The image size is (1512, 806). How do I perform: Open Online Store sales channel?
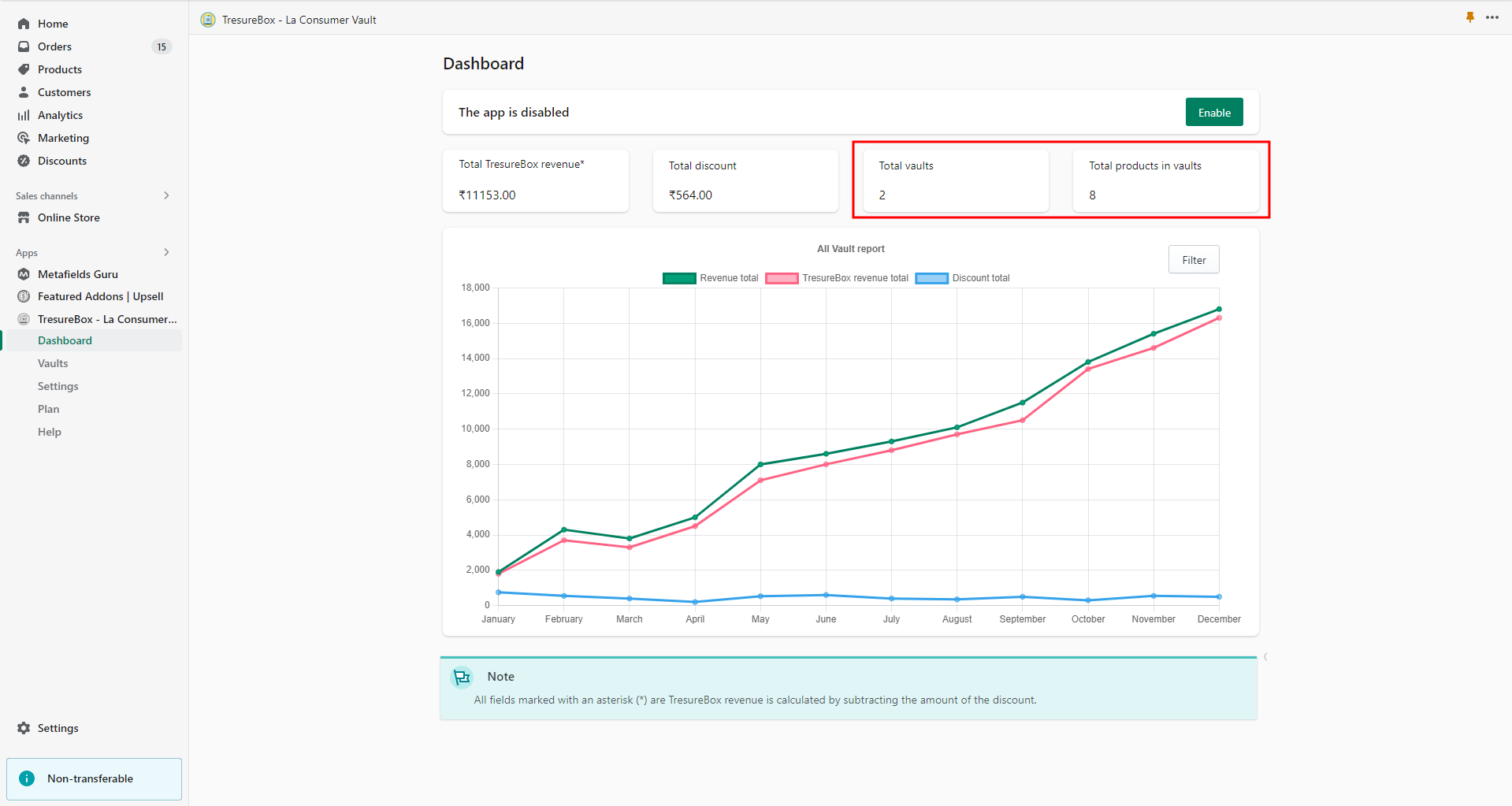coord(69,217)
